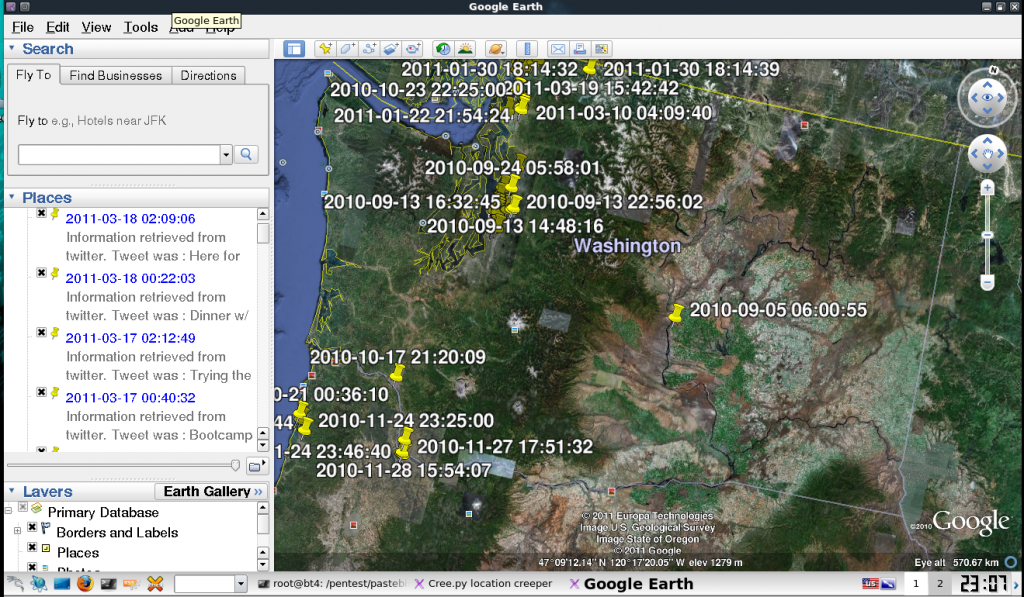Open the terminal launcher in taskbar
1024x597 pixels.
pos(108,583)
